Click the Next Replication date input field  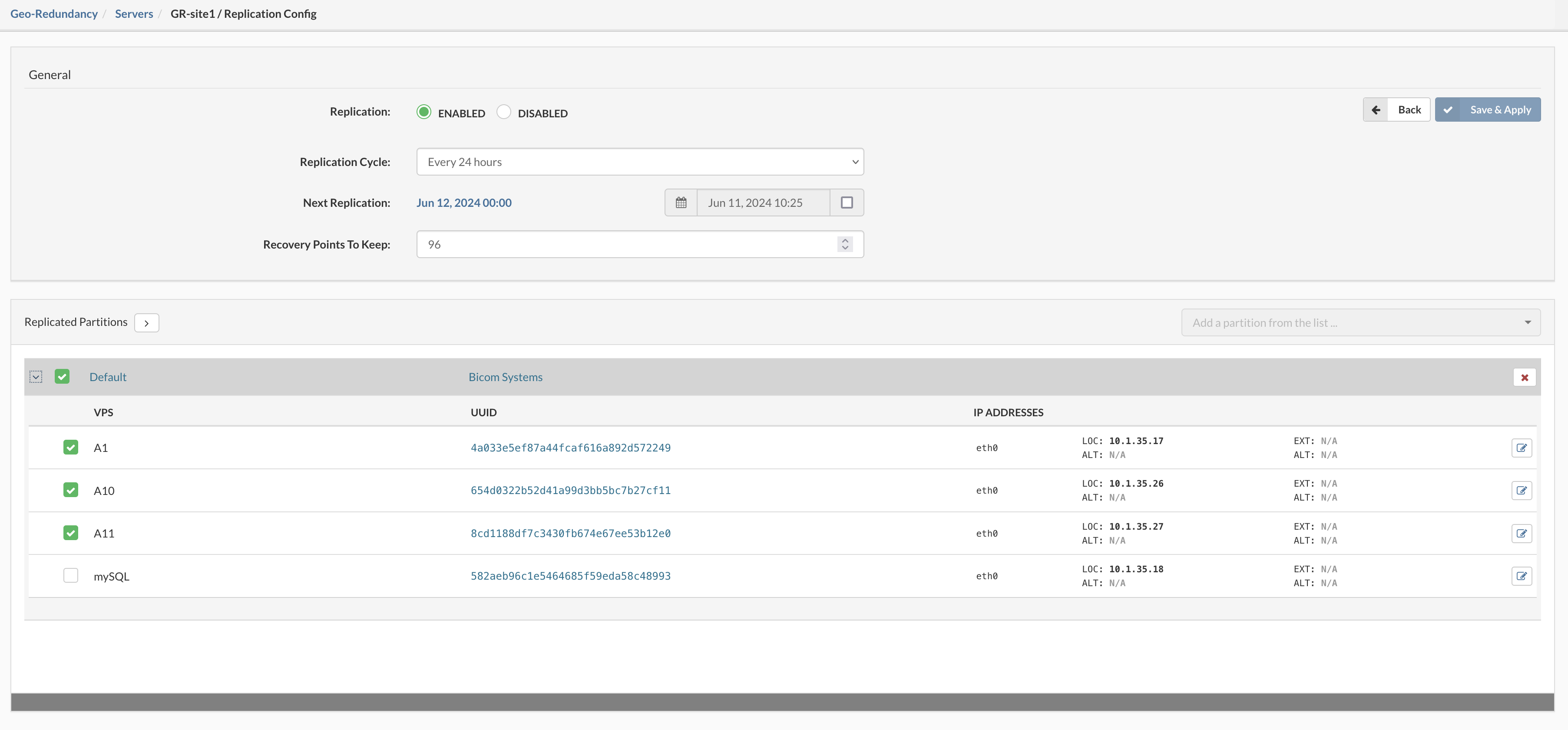point(762,202)
